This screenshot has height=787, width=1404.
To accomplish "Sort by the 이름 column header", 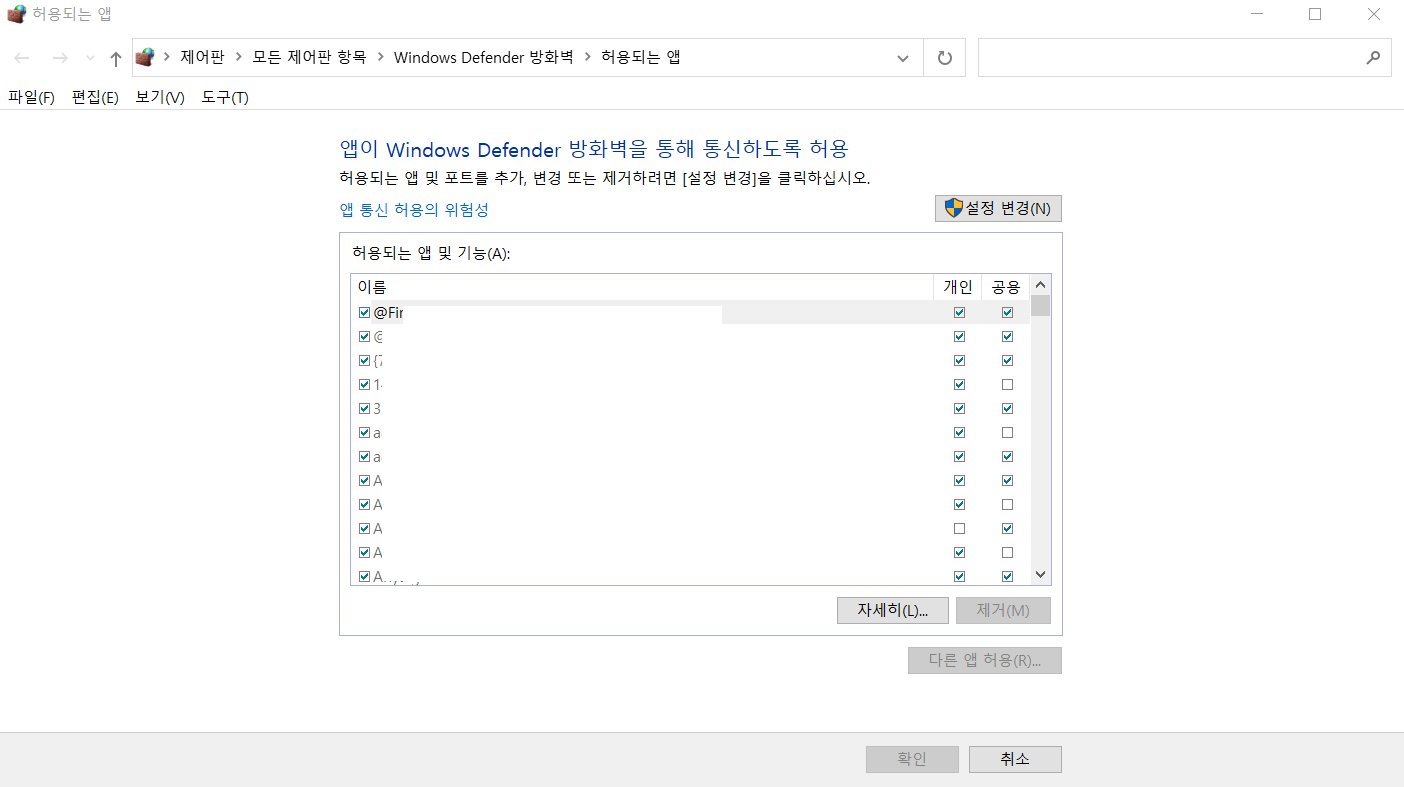I will (x=642, y=287).
